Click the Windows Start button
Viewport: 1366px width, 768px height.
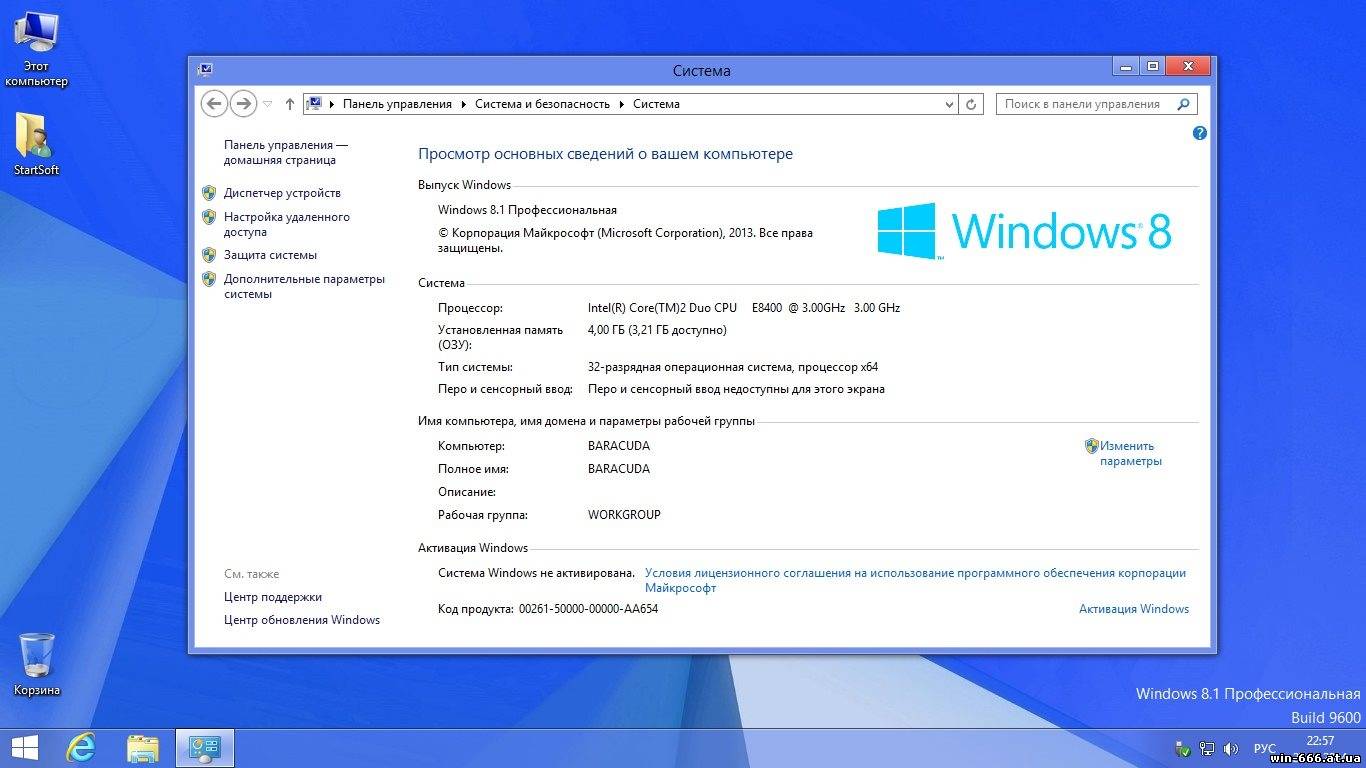[24, 748]
